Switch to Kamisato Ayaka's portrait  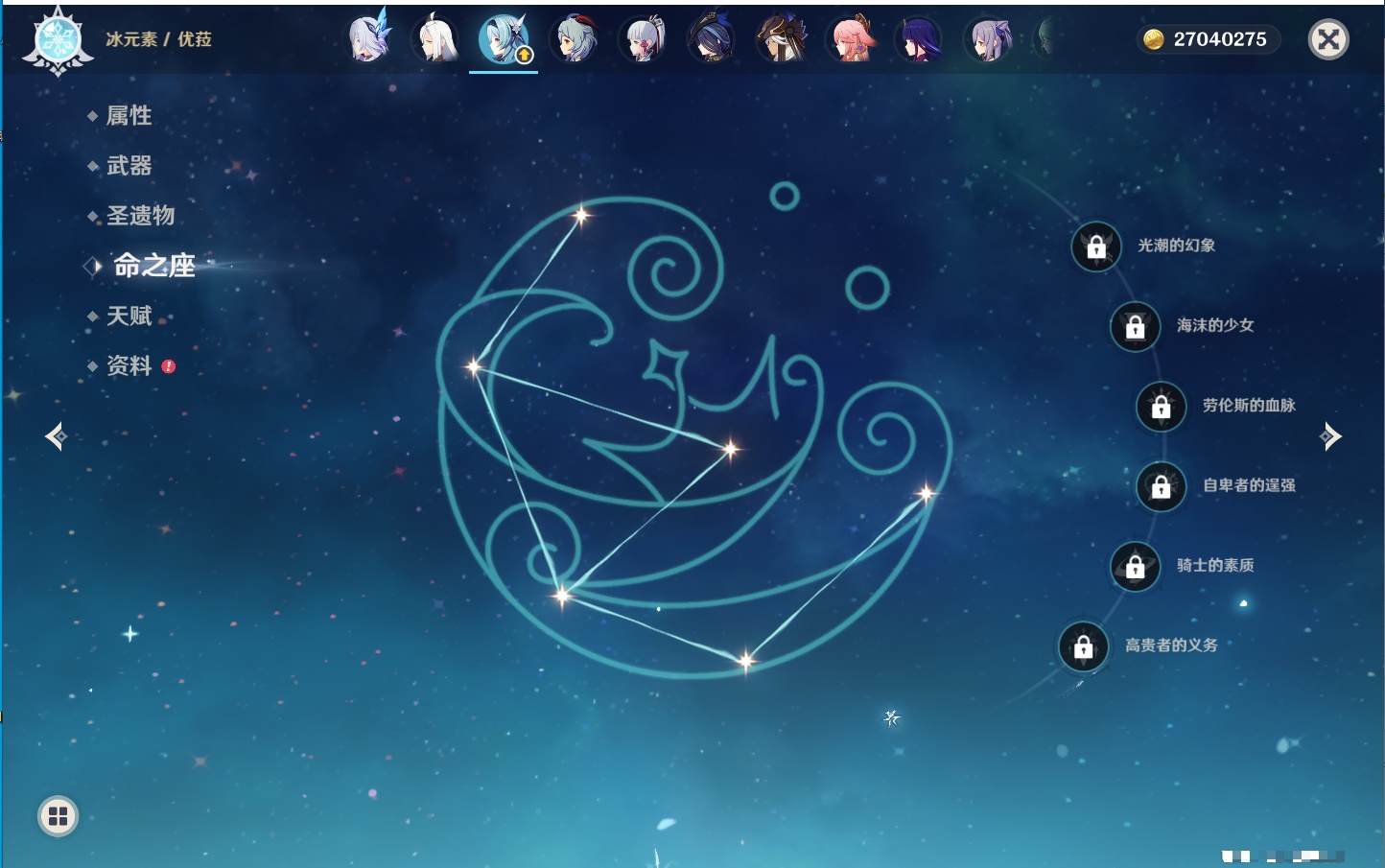pyautogui.click(x=644, y=39)
